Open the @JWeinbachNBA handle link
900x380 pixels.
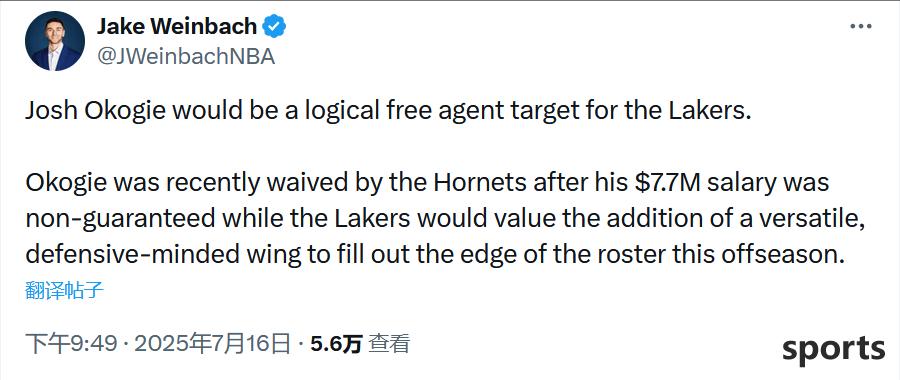pyautogui.click(x=186, y=56)
